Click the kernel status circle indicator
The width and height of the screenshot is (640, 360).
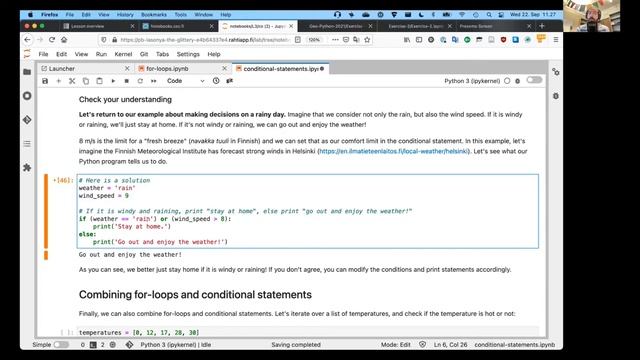point(507,81)
